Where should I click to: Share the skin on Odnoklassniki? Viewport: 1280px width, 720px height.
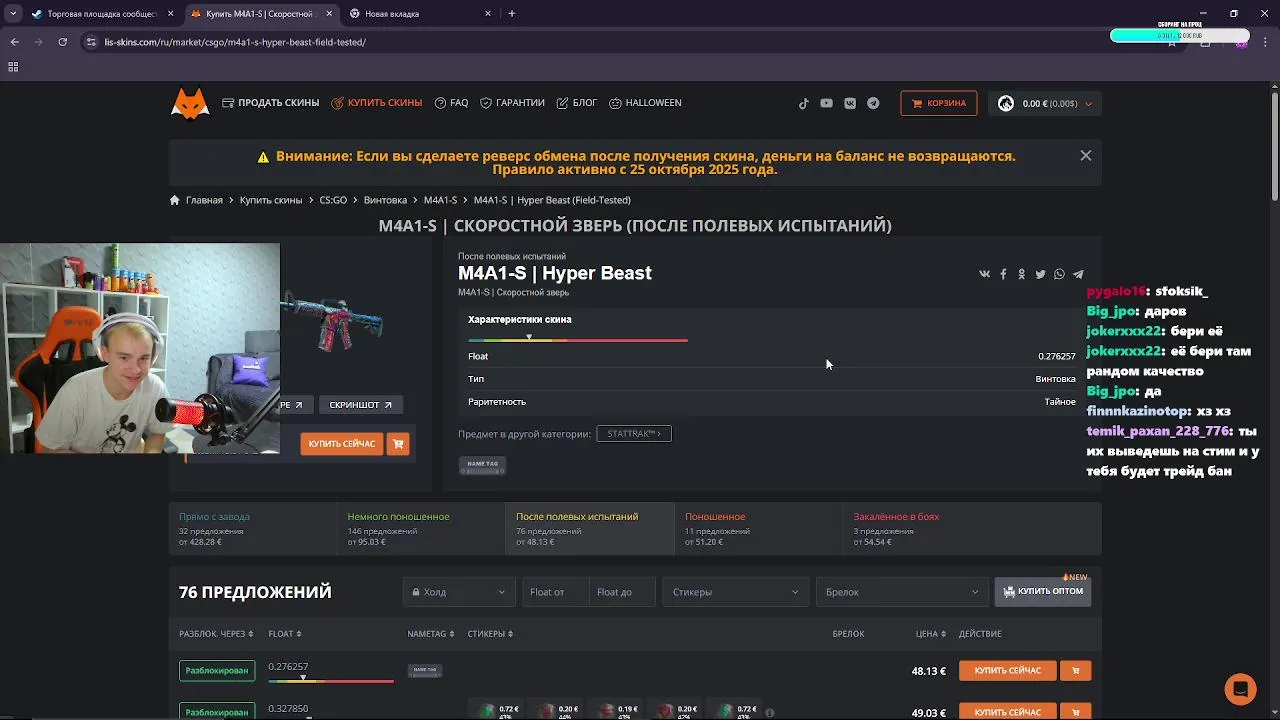coord(1021,274)
